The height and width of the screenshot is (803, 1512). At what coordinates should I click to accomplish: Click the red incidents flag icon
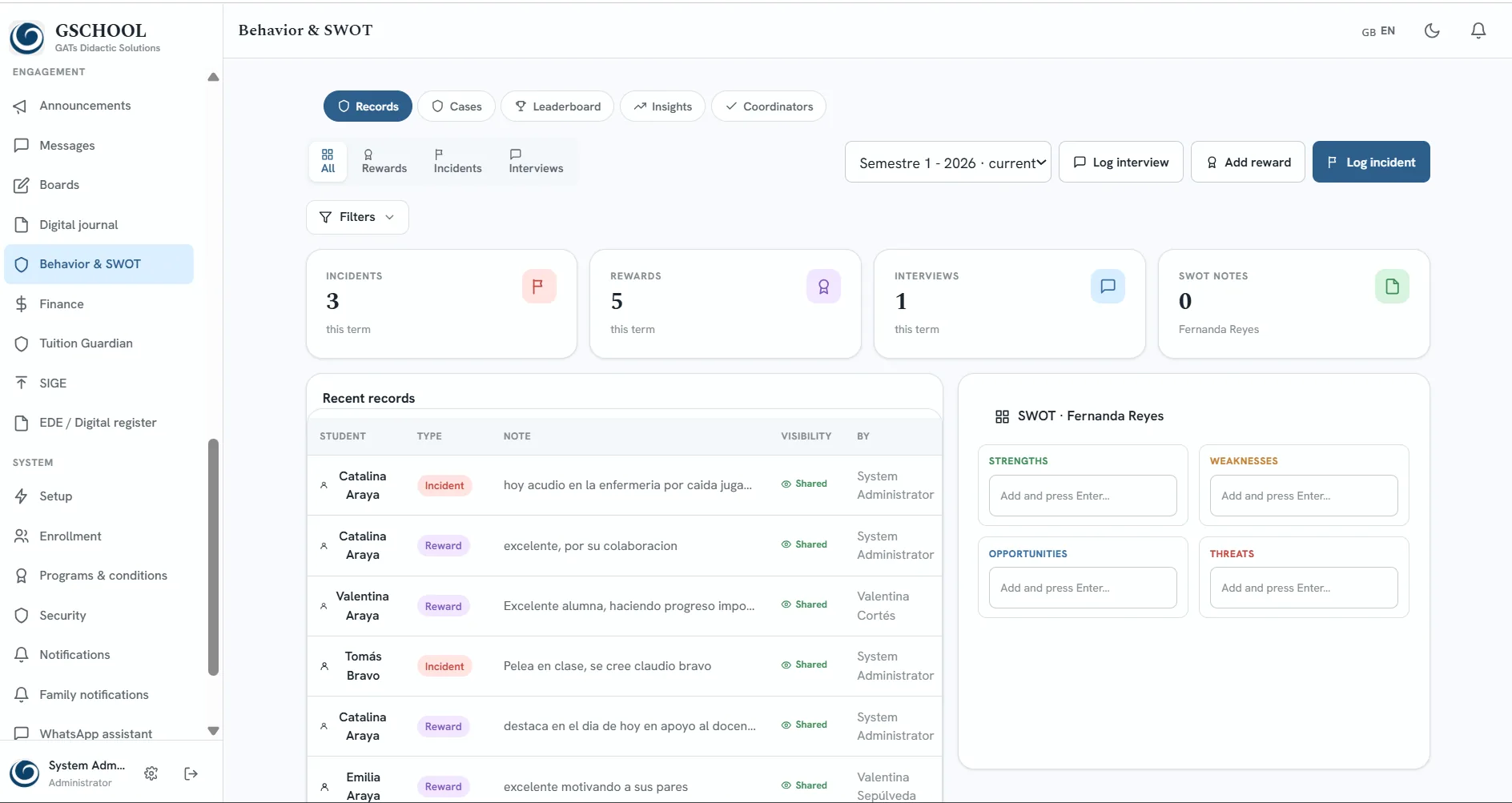[539, 287]
